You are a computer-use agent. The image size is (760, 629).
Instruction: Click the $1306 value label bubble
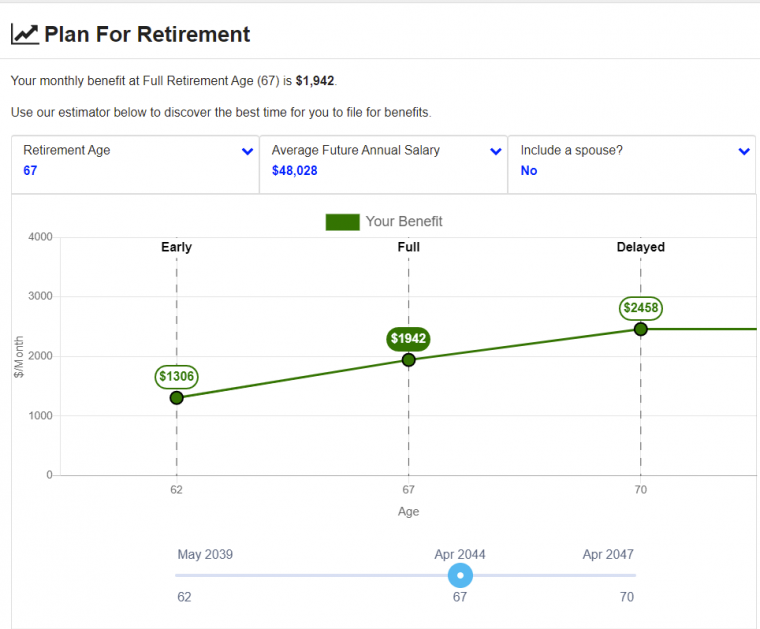click(177, 377)
